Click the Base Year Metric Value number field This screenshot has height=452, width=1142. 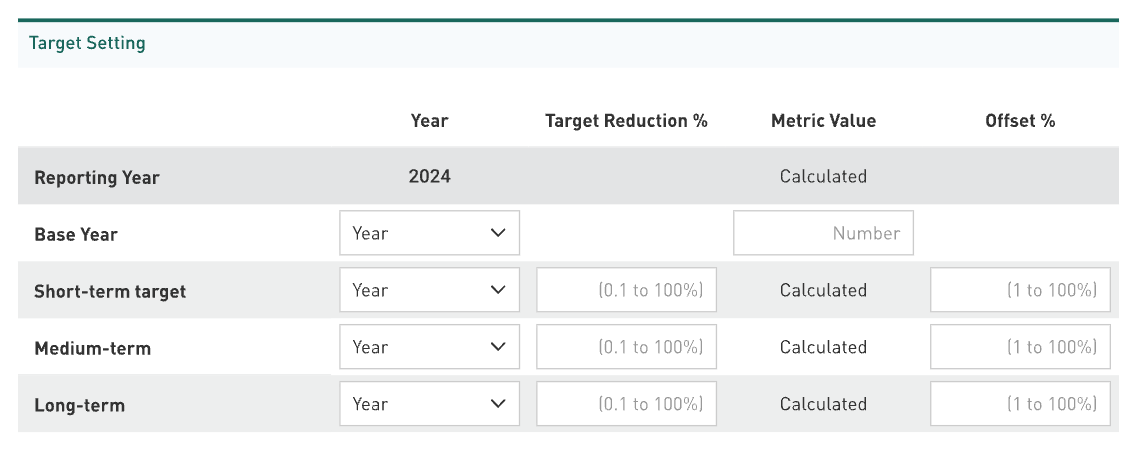click(x=823, y=233)
